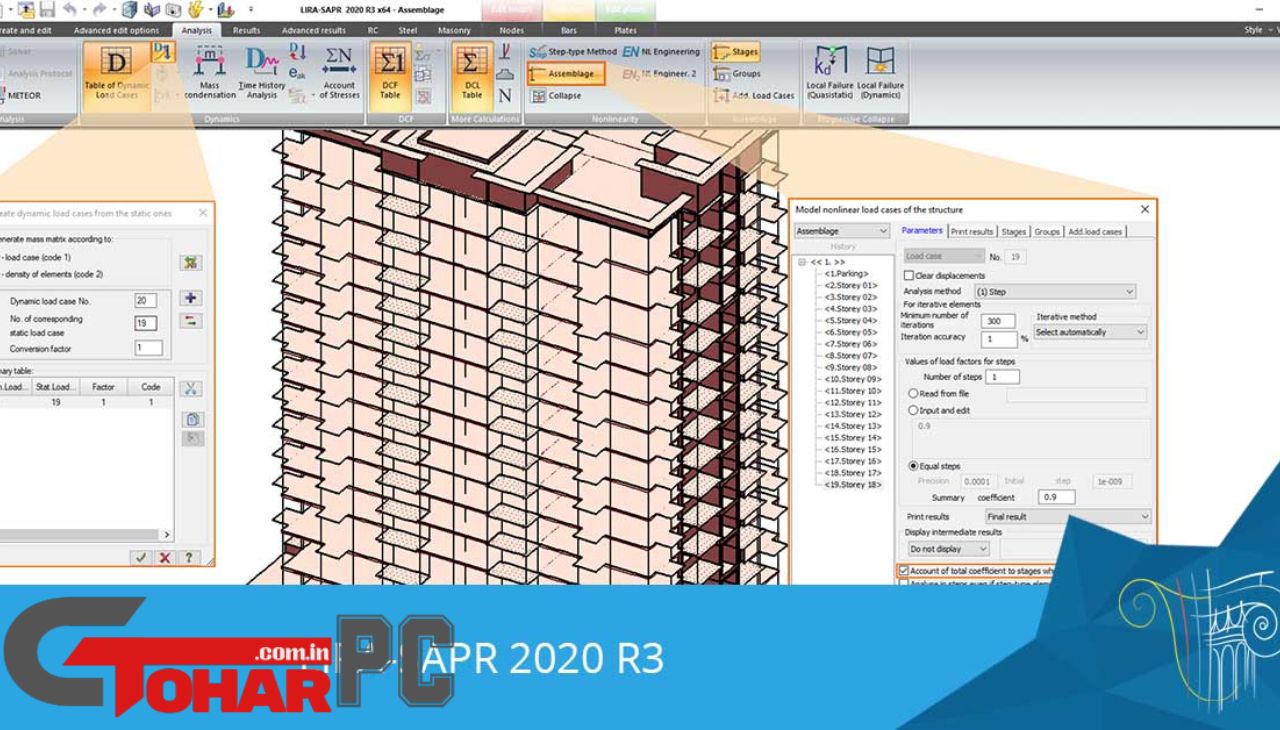
Task: Cancel dynamic dialog with red X icon
Action: pos(165,557)
